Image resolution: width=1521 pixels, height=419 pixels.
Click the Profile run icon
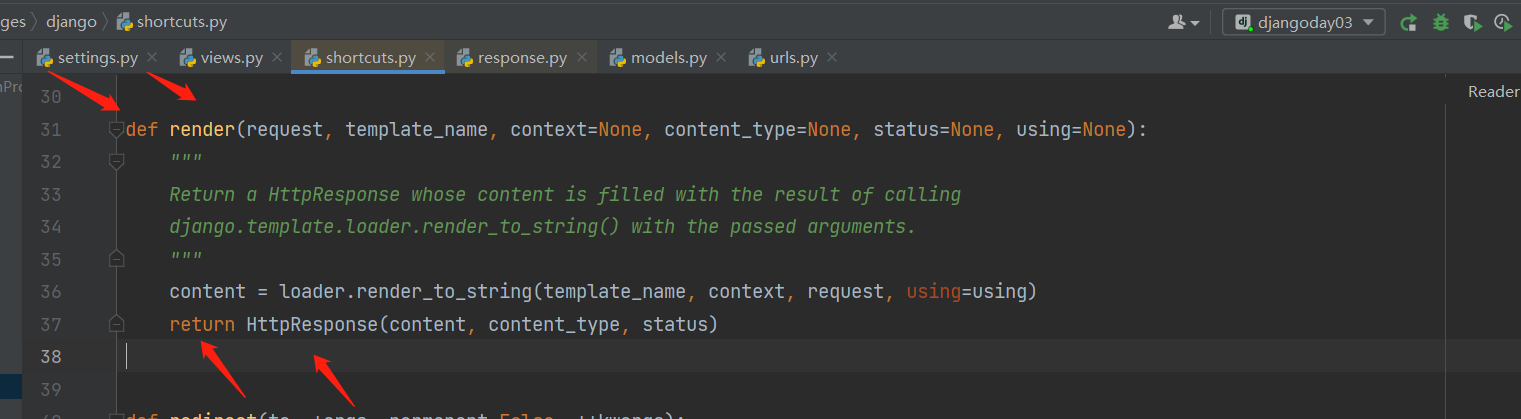[1502, 22]
